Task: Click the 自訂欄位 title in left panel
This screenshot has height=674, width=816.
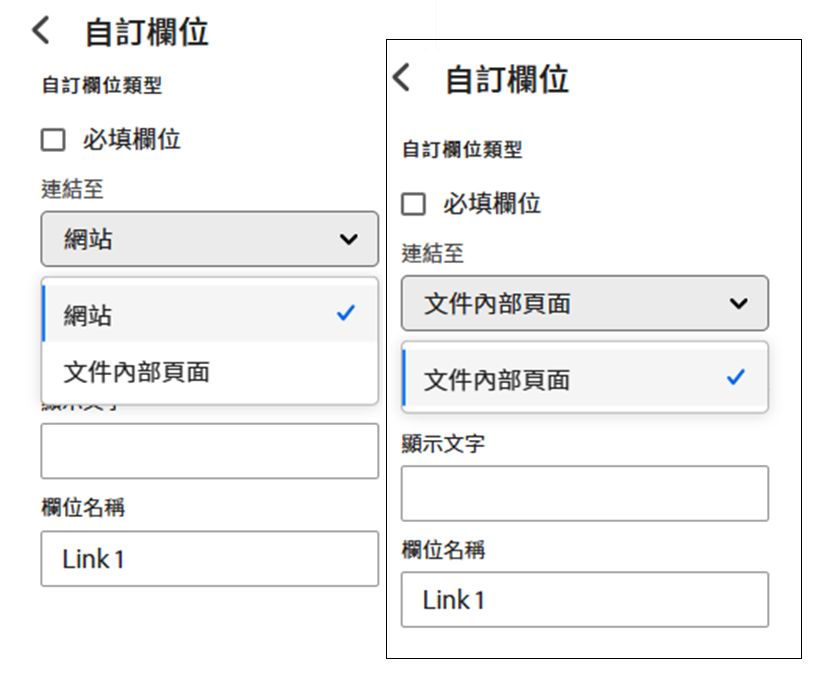Action: coord(147,32)
